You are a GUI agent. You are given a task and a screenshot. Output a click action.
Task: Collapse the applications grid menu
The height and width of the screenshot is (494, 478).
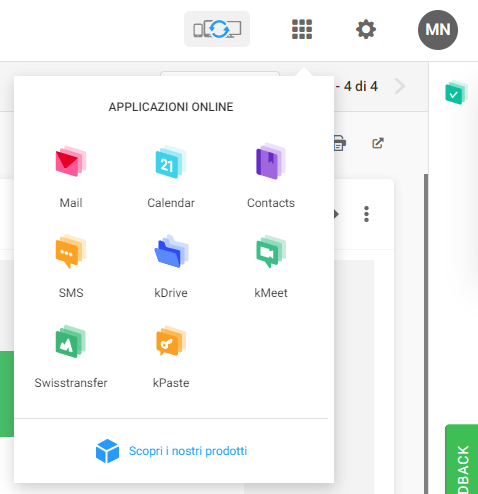(x=302, y=29)
